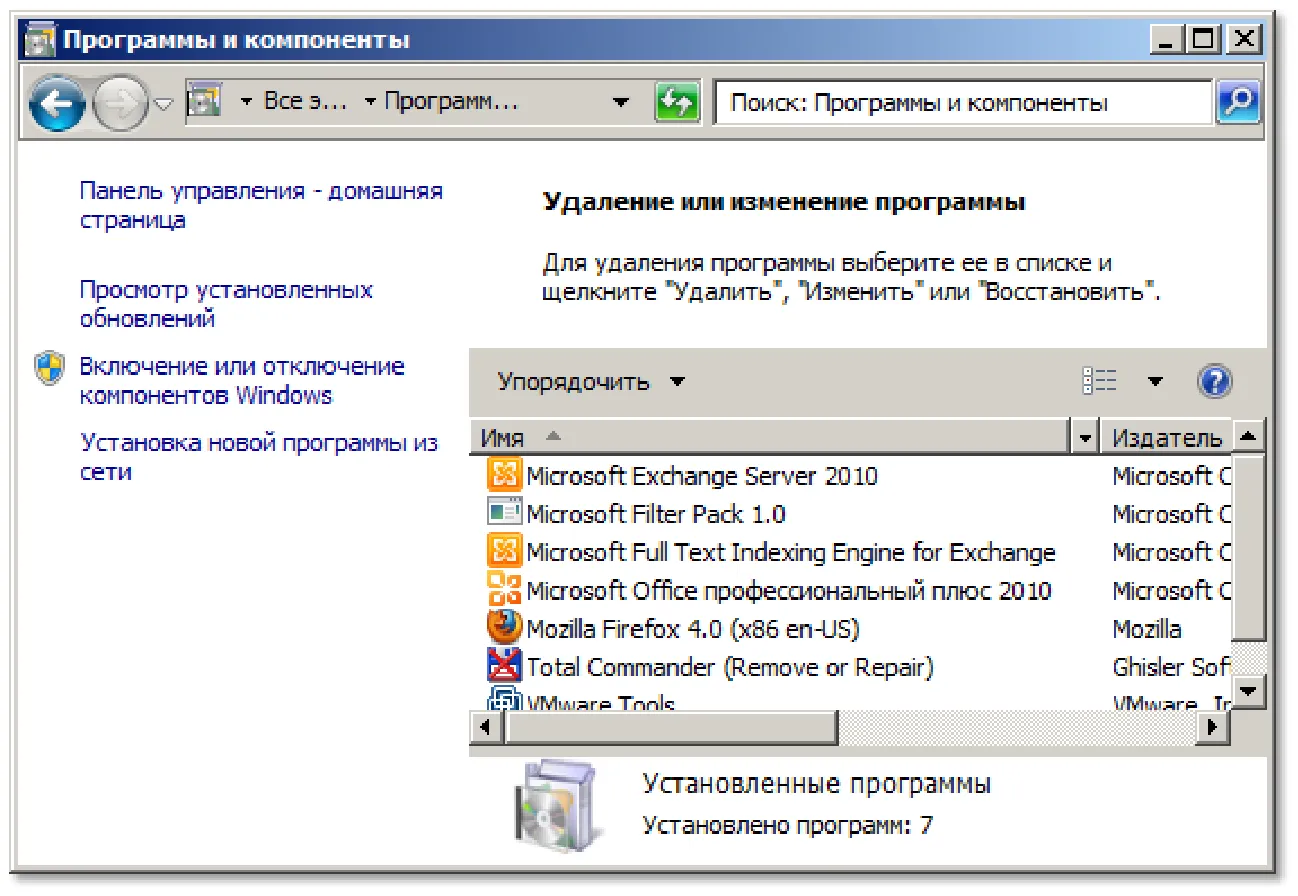Select 'Total Commander (Remove or Repair)' row
Screen dimensions: 1298x896
click(850, 667)
